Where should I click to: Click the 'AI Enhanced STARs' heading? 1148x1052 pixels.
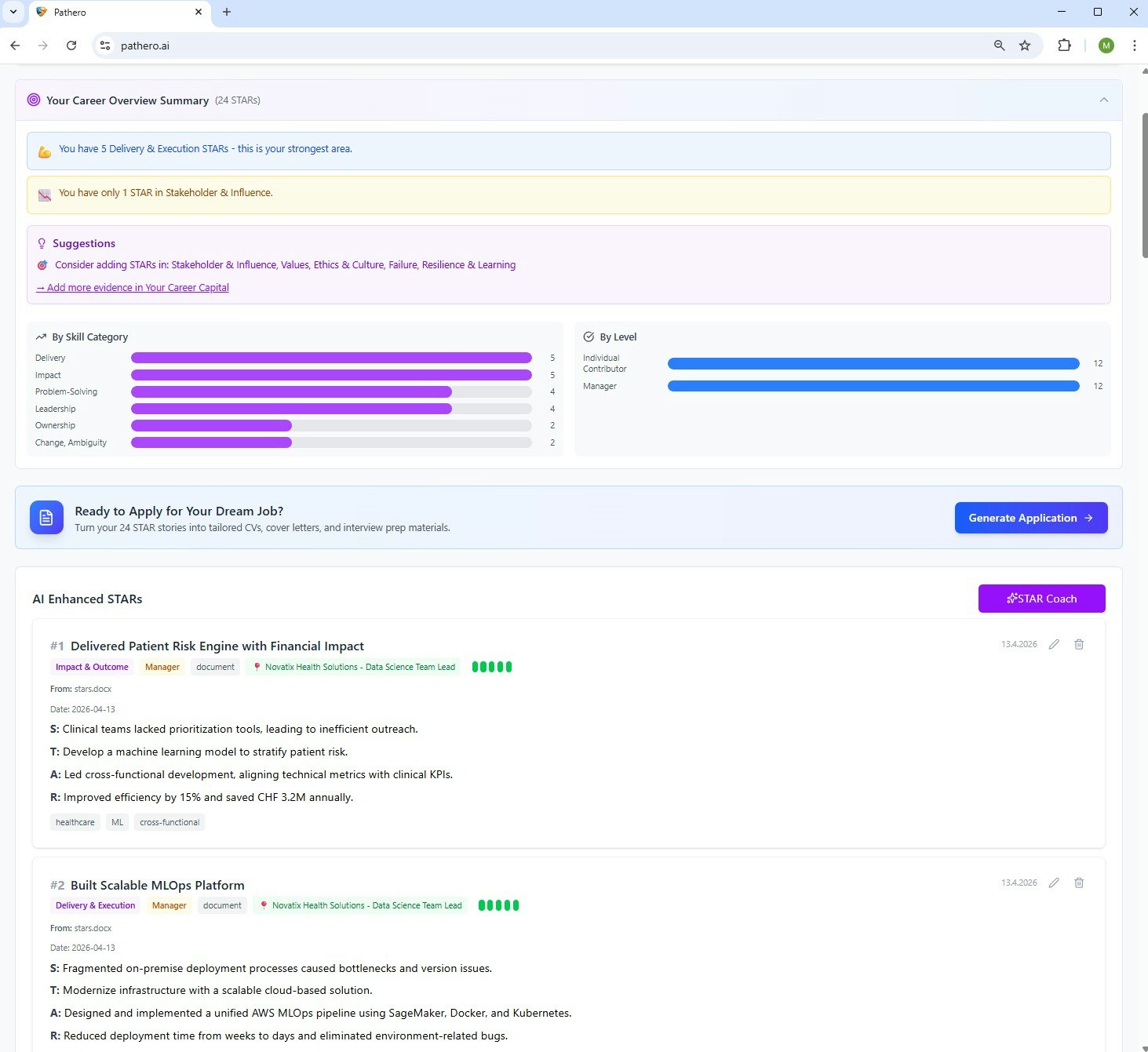87,599
